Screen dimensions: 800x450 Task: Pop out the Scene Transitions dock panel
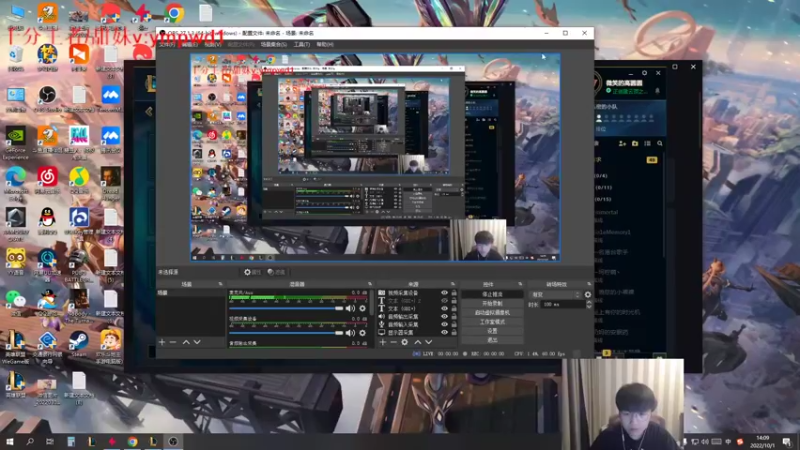pyautogui.click(x=589, y=284)
